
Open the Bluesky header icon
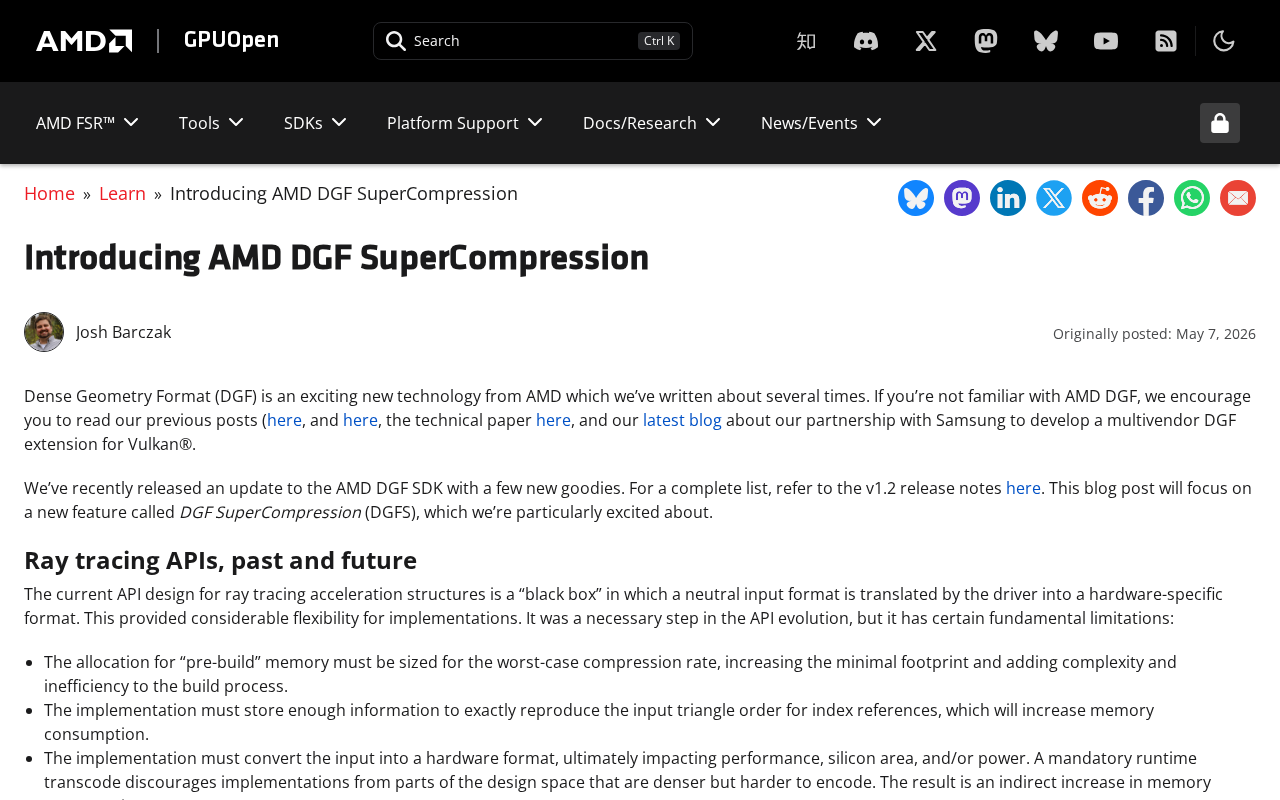pos(1046,41)
